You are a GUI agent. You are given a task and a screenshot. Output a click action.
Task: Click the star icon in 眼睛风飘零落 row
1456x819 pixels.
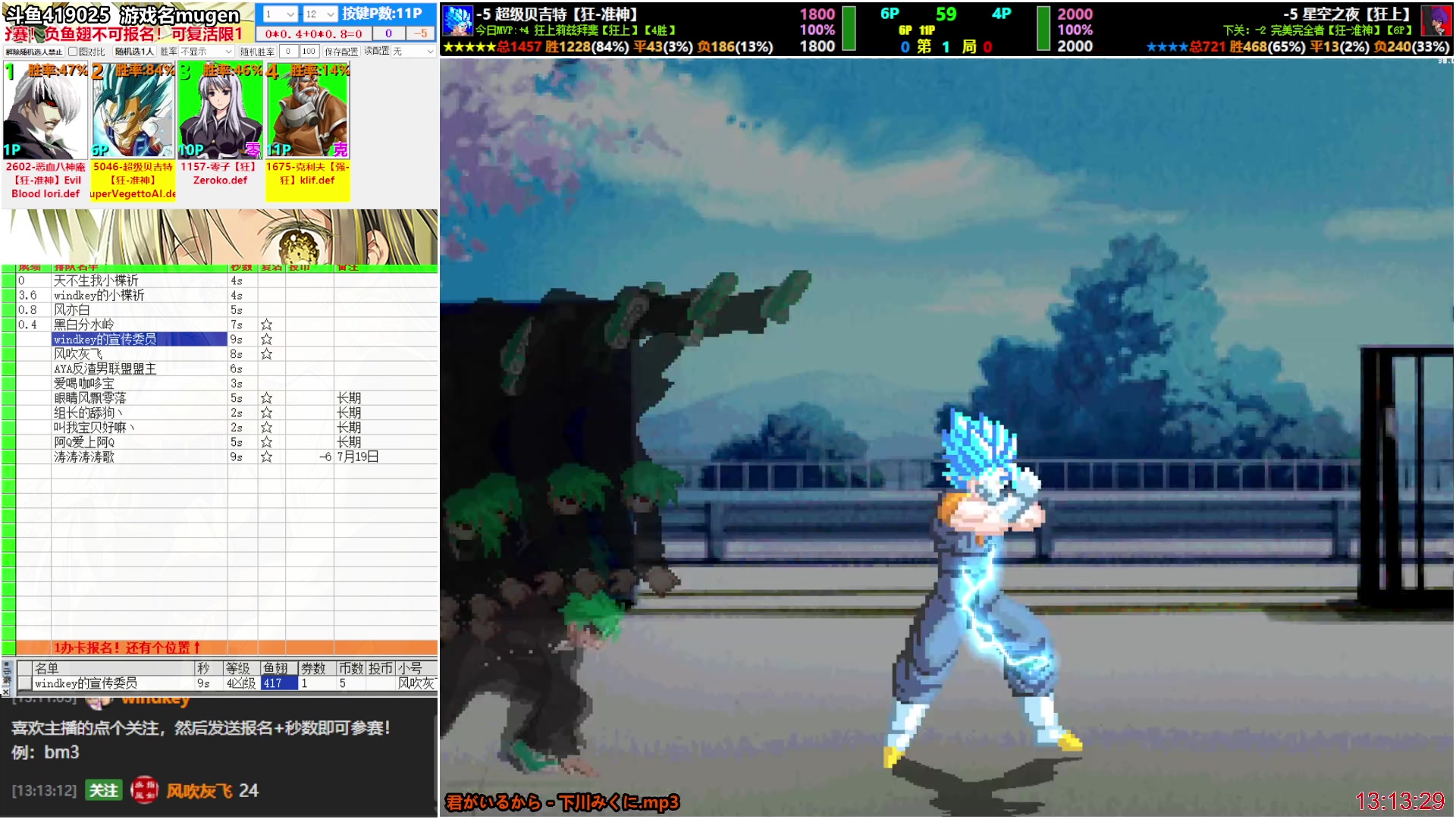[266, 398]
